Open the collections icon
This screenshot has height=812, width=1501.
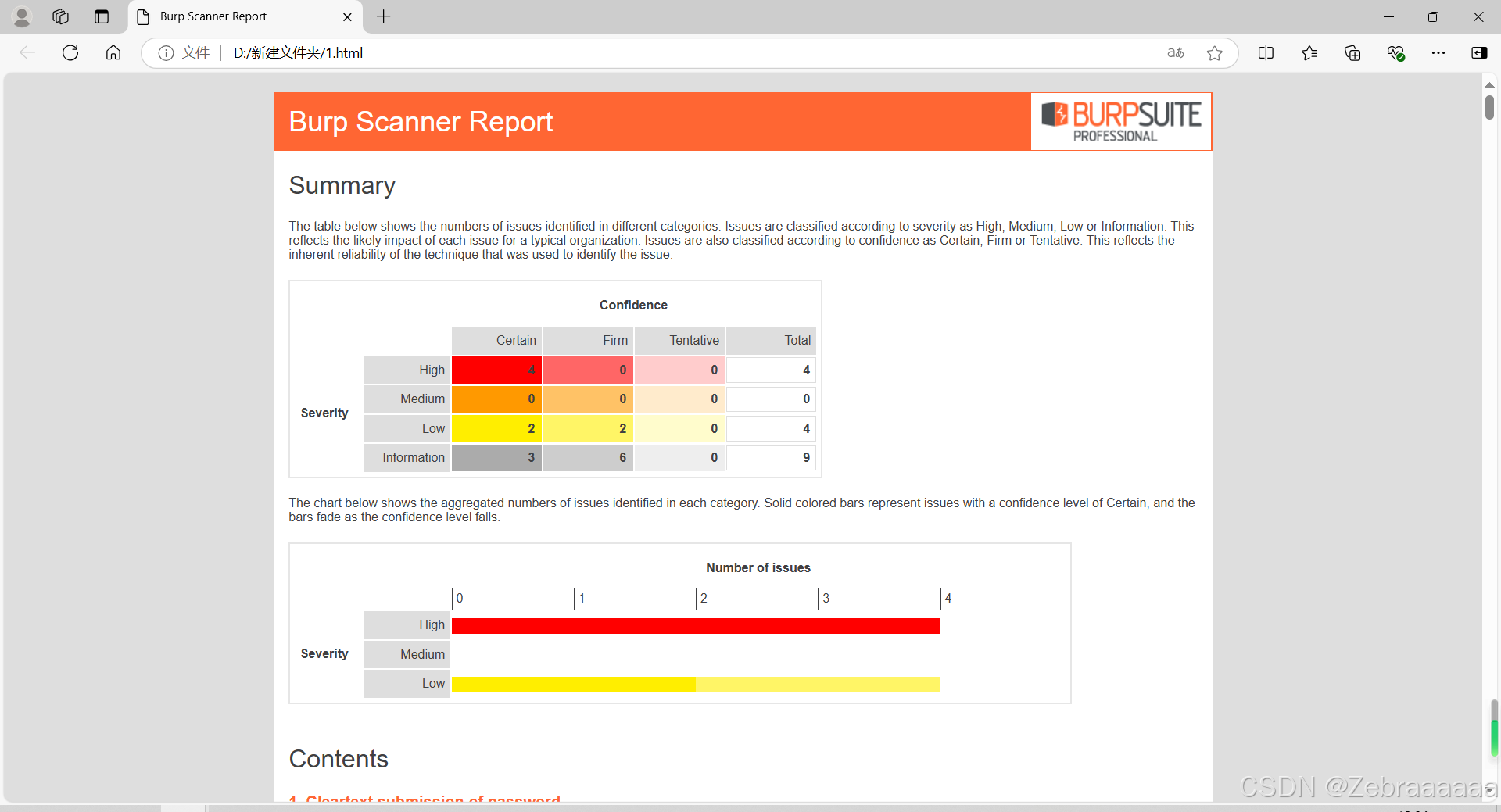1352,52
